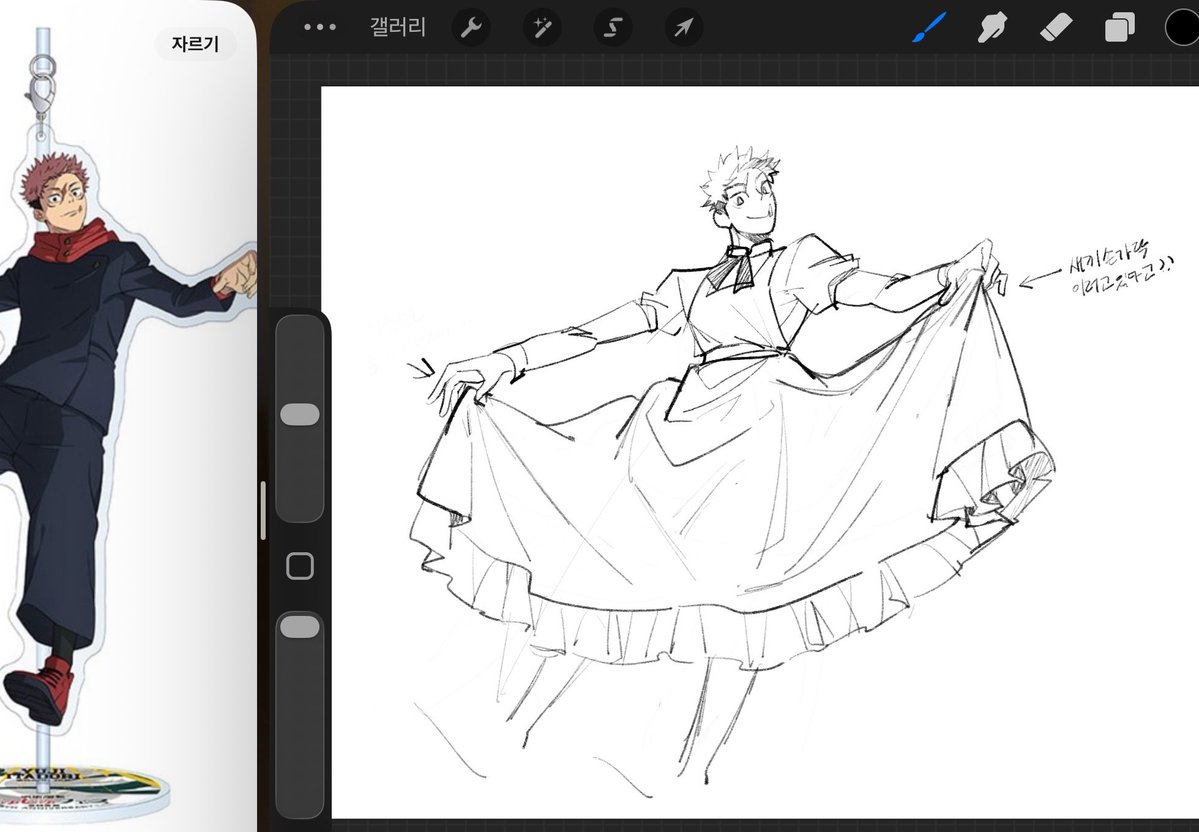This screenshot has width=1199, height=832.
Task: Open the Actions wrench menu
Action: [471, 28]
